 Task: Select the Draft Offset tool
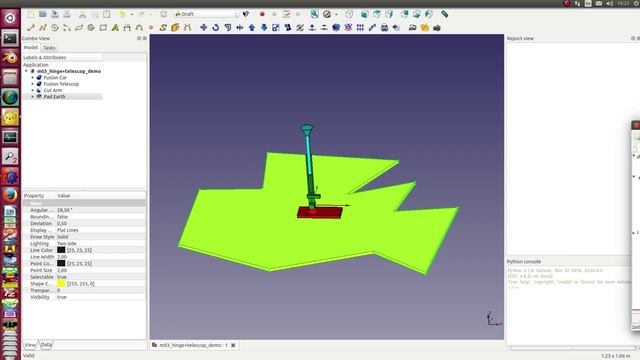(x=228, y=28)
